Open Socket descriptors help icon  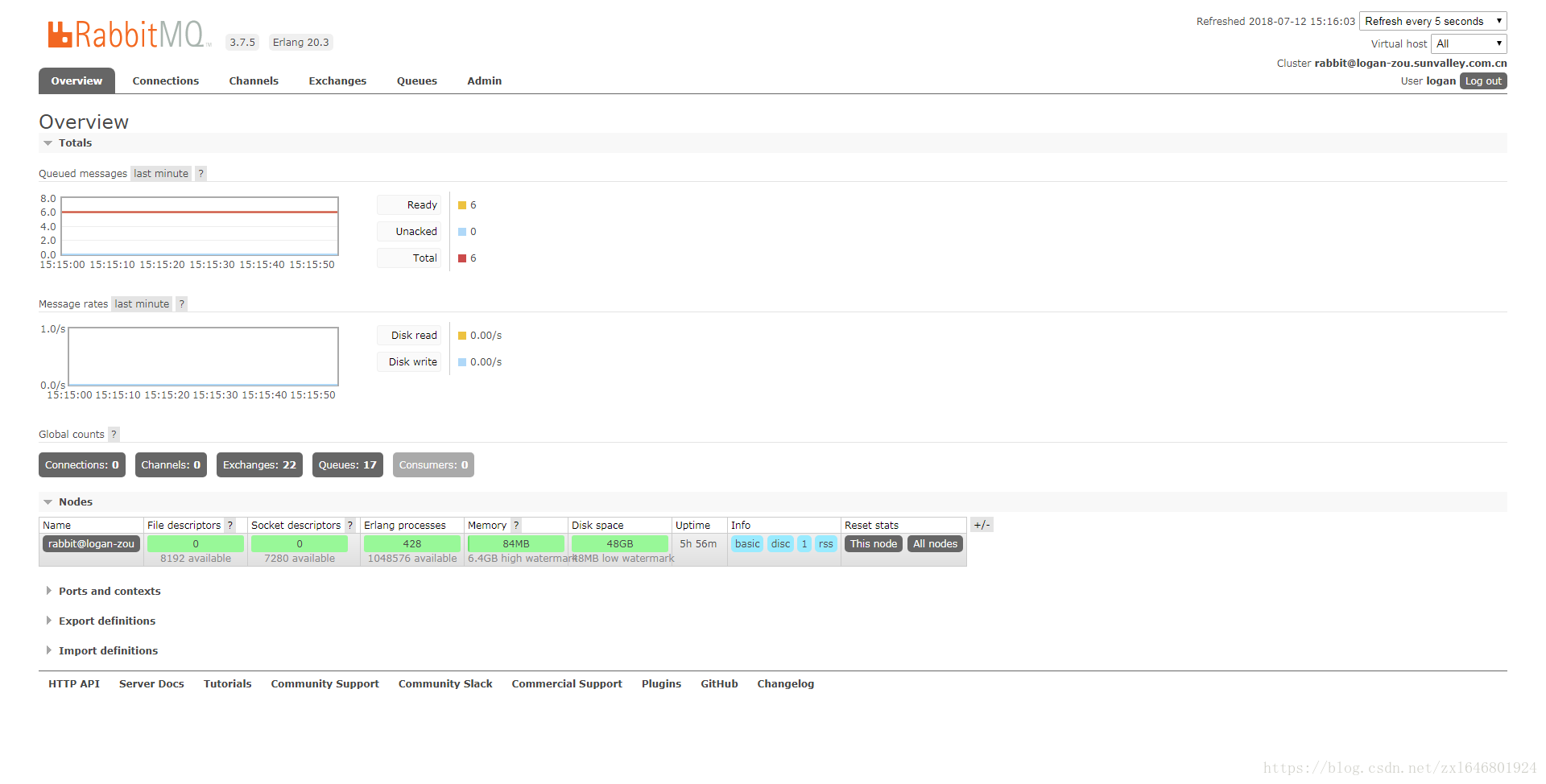click(x=350, y=525)
